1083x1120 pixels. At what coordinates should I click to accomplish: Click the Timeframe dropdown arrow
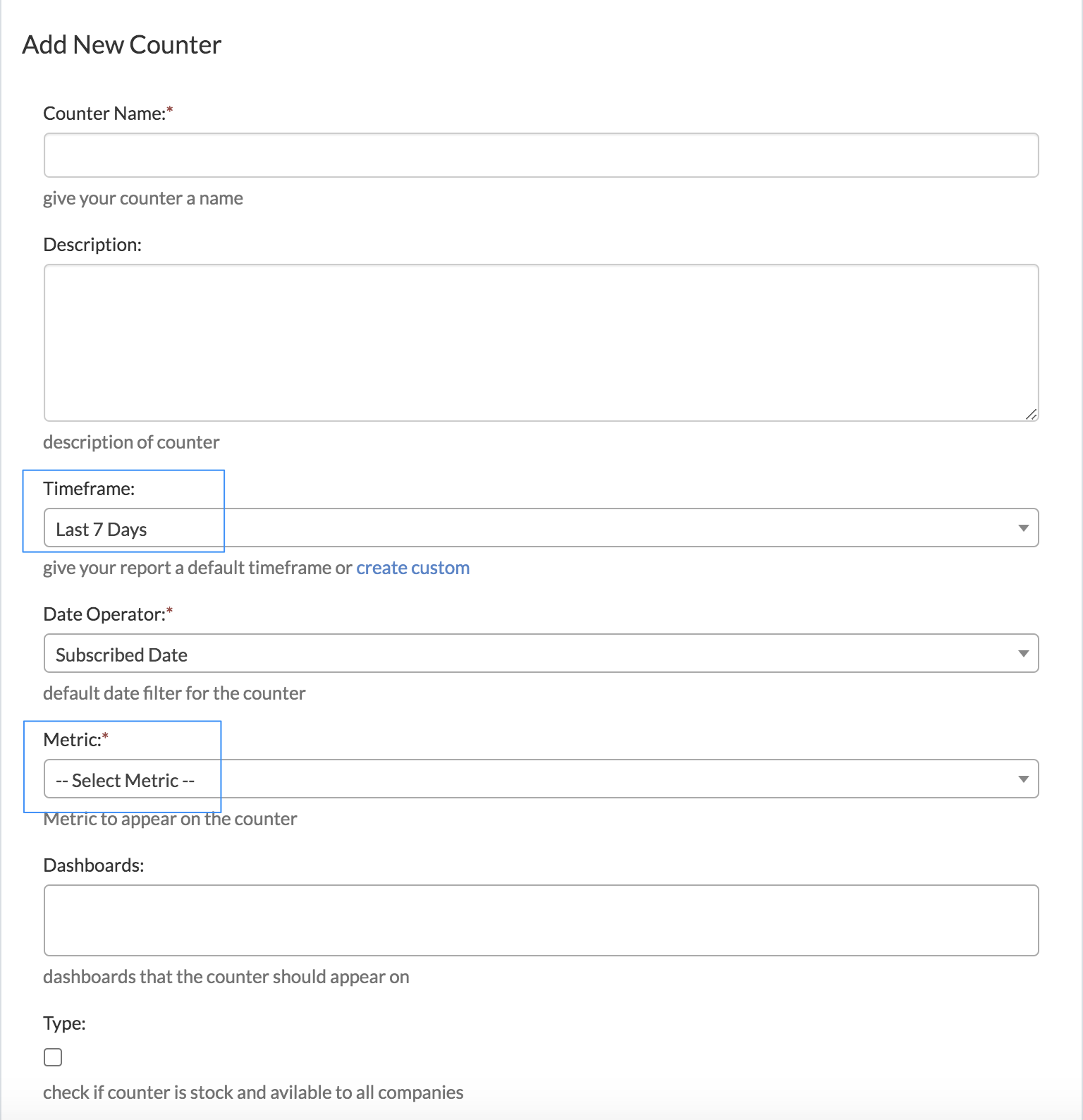1023,528
